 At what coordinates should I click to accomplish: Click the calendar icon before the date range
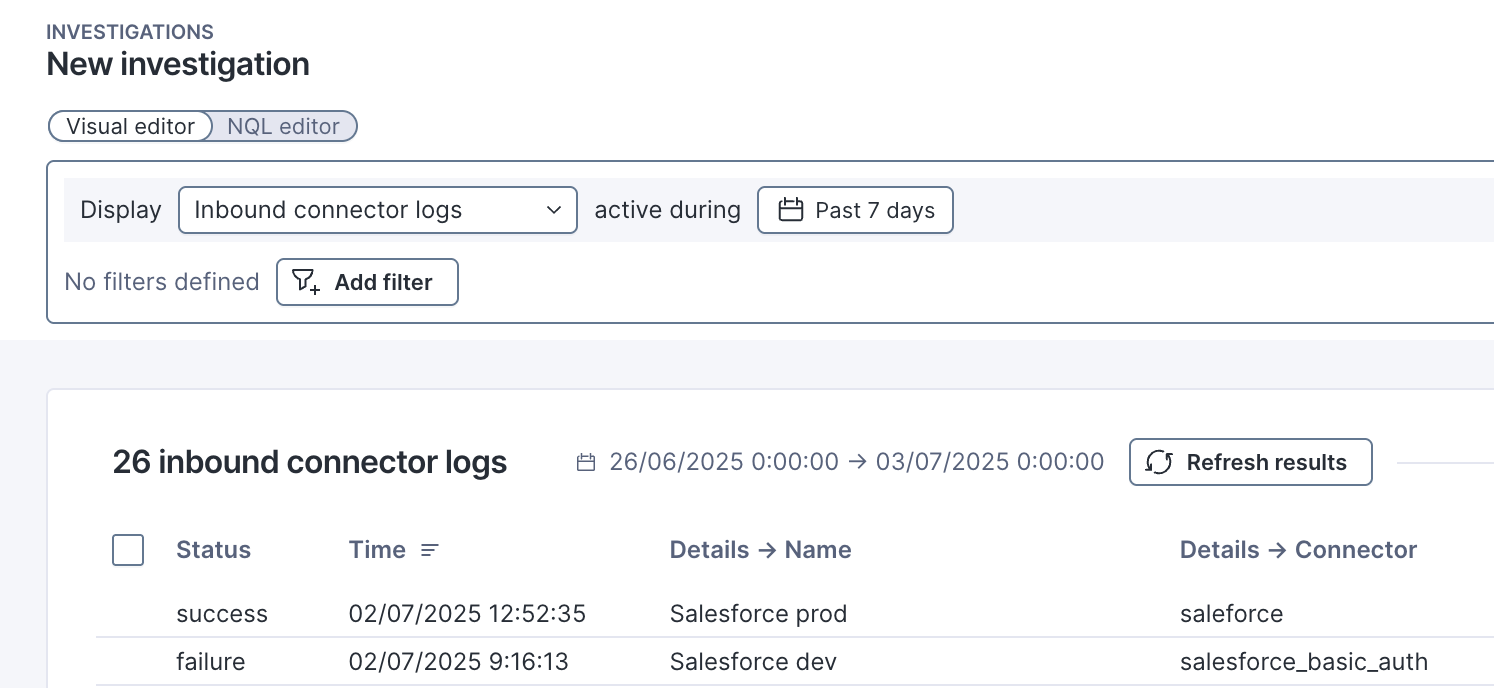tap(587, 462)
